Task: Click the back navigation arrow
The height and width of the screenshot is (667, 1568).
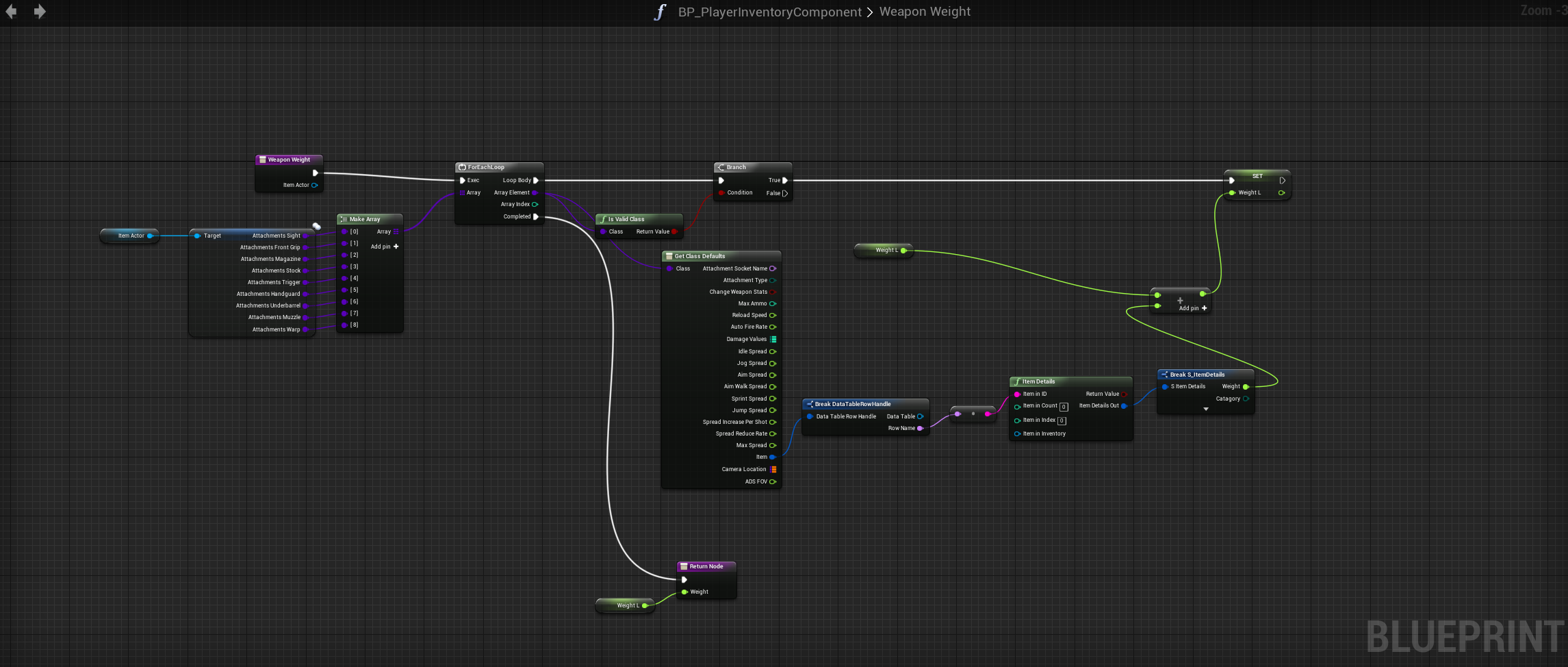Action: click(x=12, y=12)
